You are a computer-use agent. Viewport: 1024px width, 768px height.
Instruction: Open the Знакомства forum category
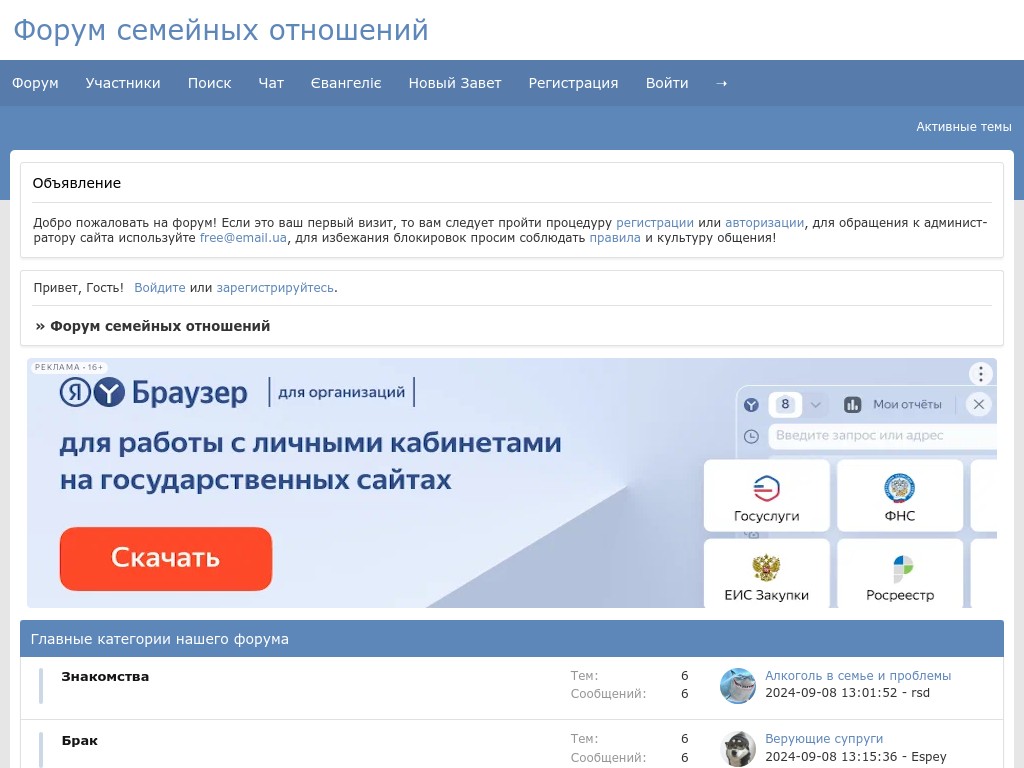click(x=105, y=677)
